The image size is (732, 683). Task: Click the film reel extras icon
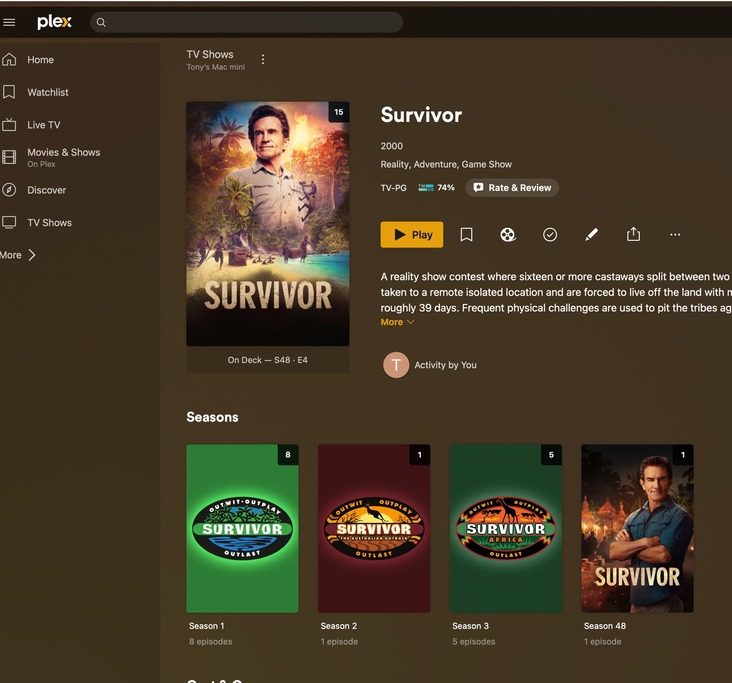pos(508,234)
